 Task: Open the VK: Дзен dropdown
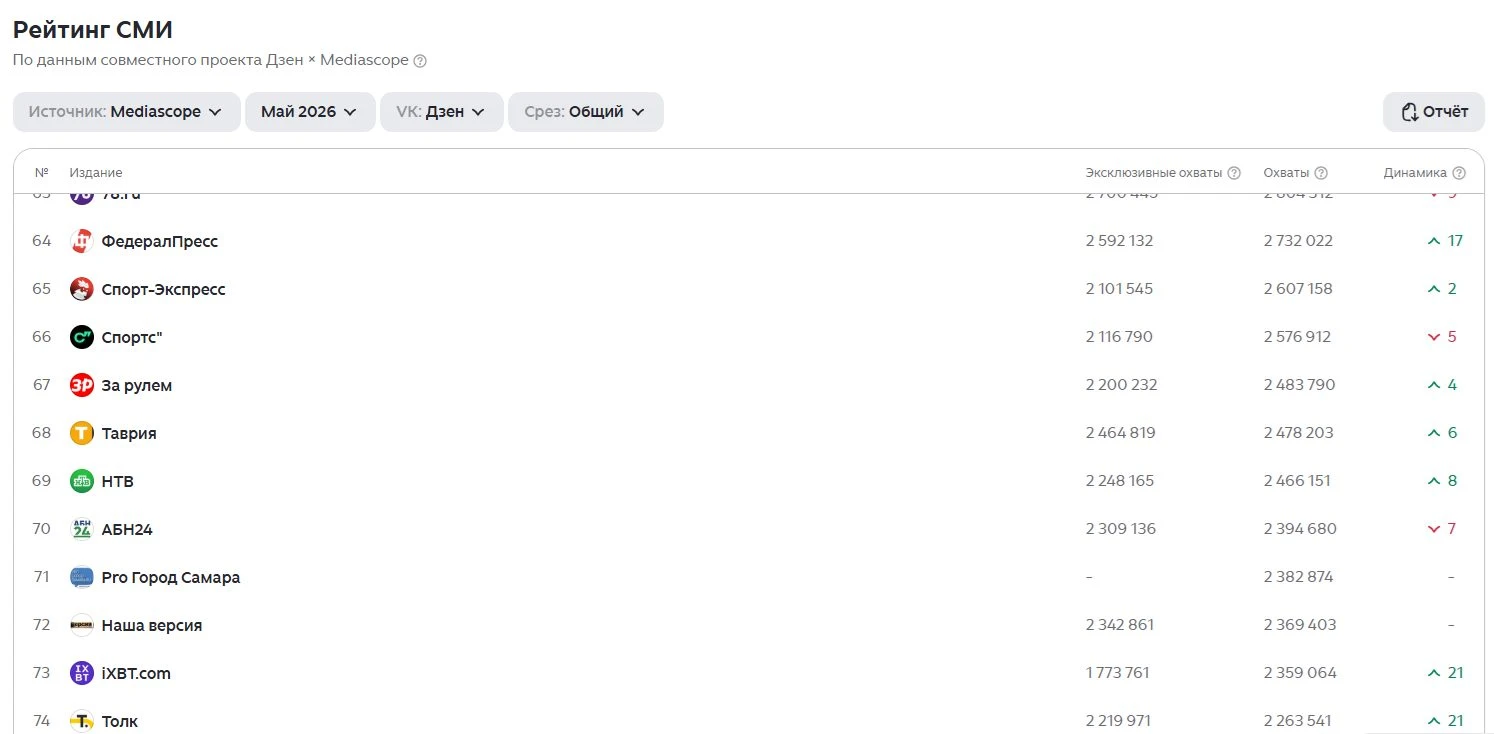[x=441, y=112]
